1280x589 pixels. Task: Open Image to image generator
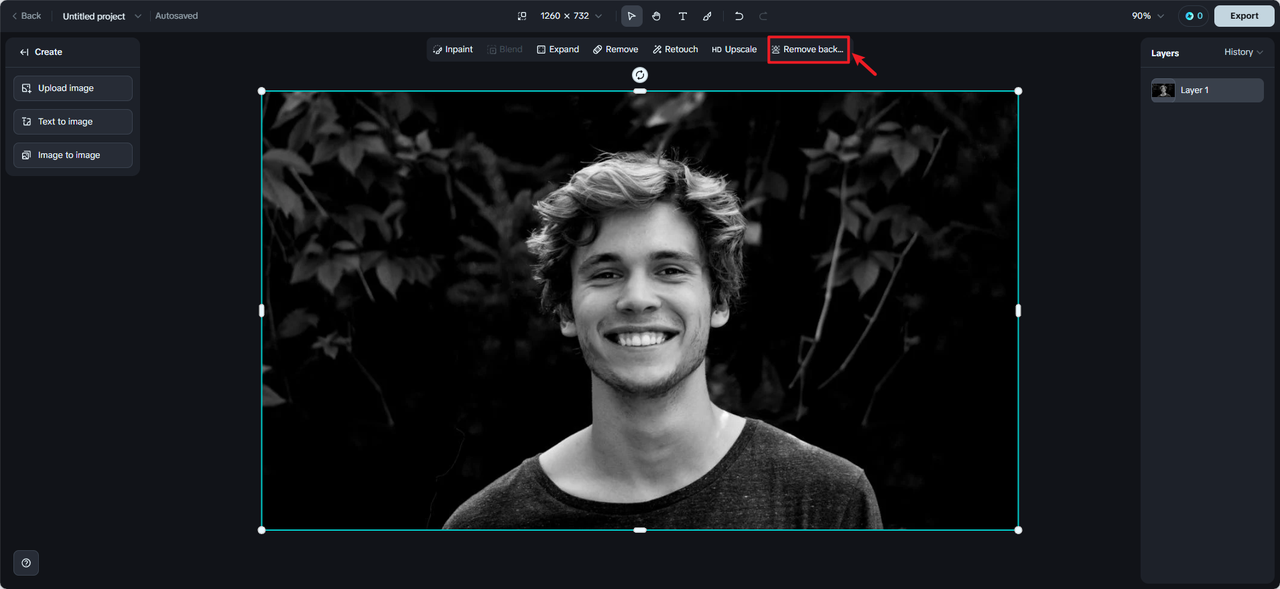[x=73, y=155]
